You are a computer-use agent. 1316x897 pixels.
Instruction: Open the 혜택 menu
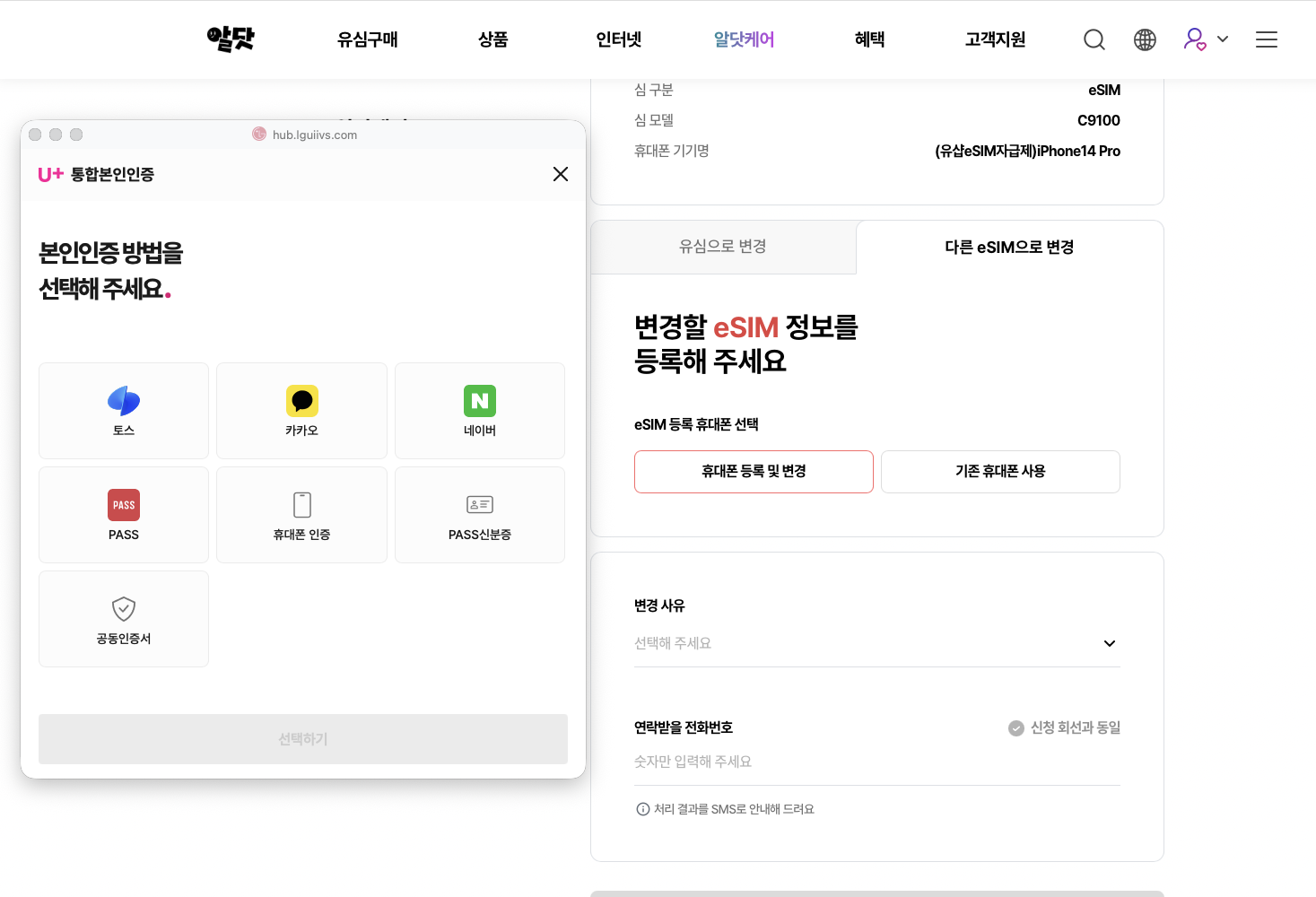(870, 39)
